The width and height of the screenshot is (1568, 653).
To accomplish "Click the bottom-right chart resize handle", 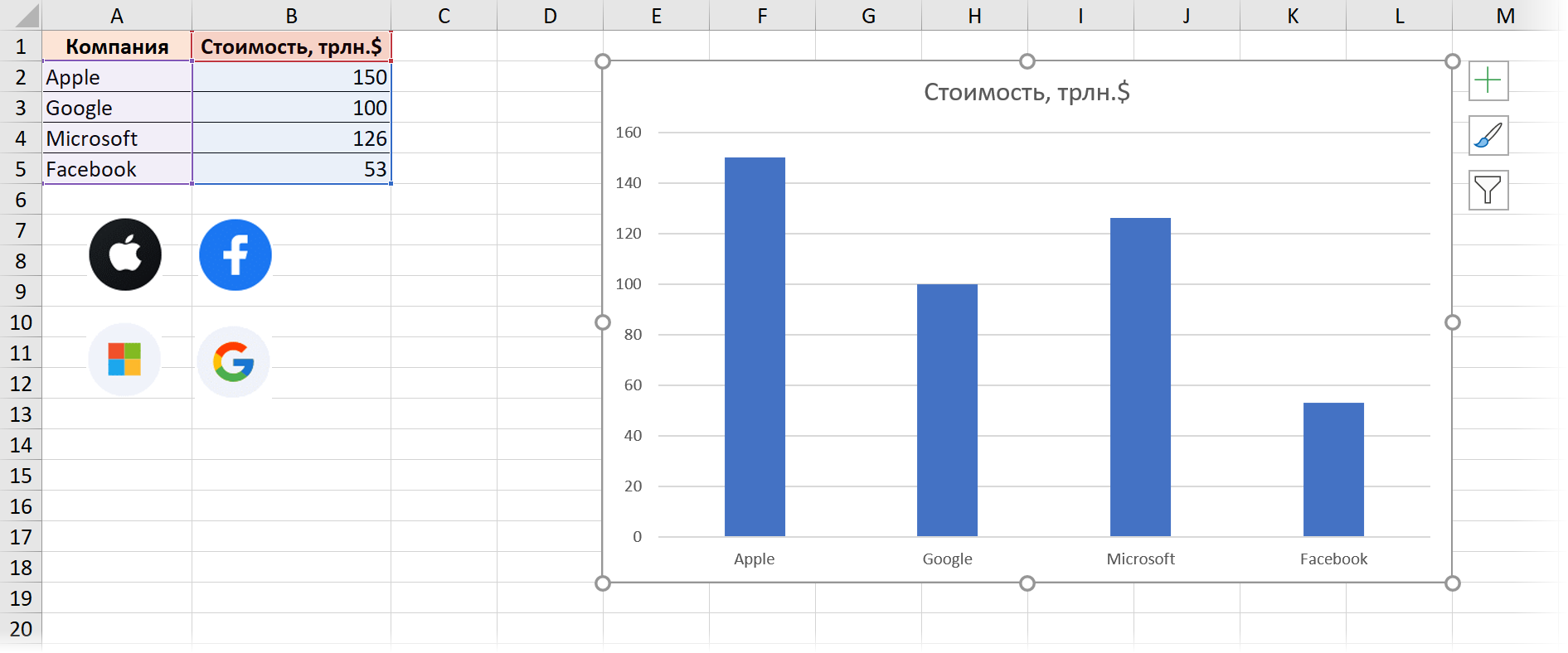I will coord(1452,583).
